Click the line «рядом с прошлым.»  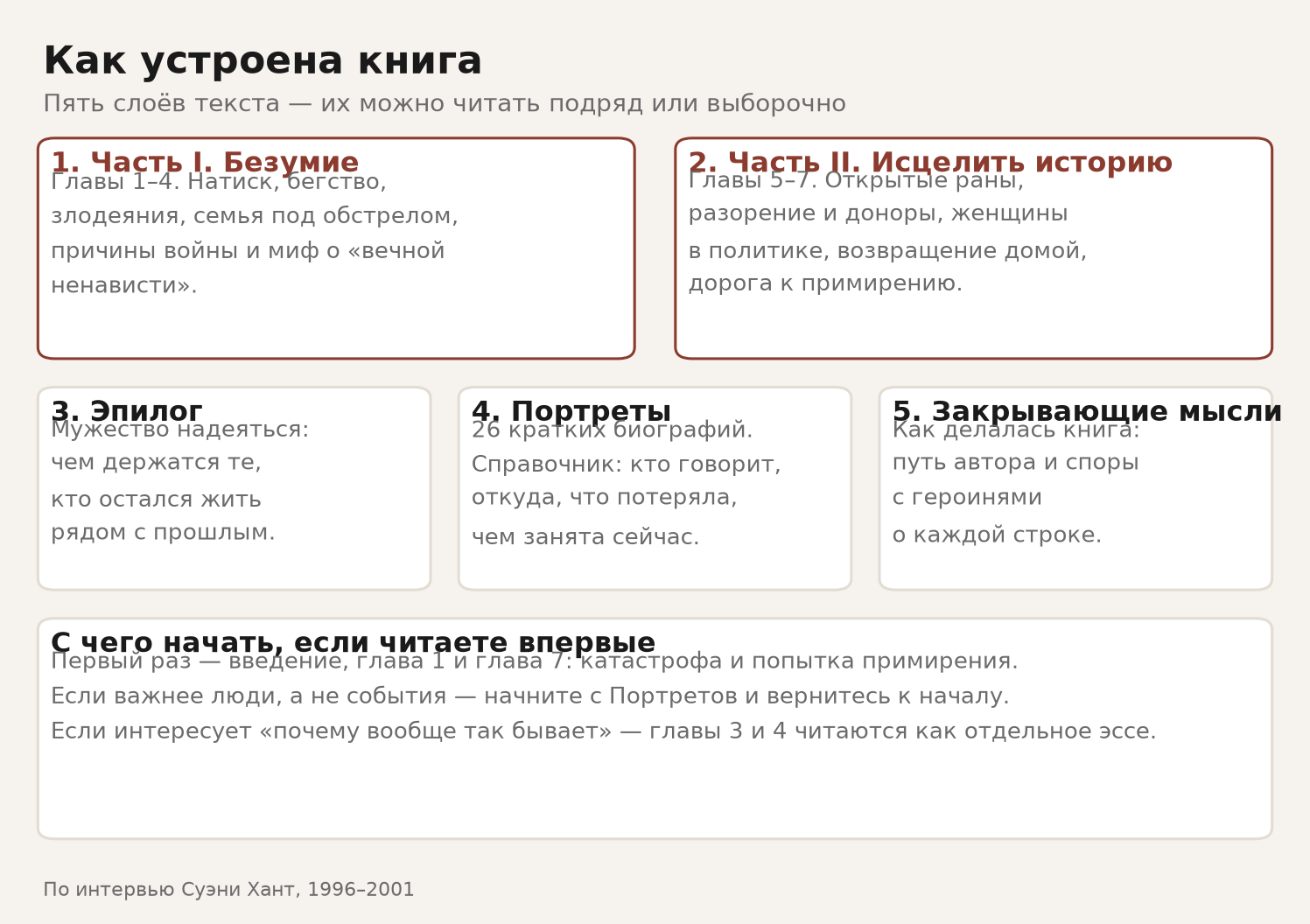coord(163,532)
